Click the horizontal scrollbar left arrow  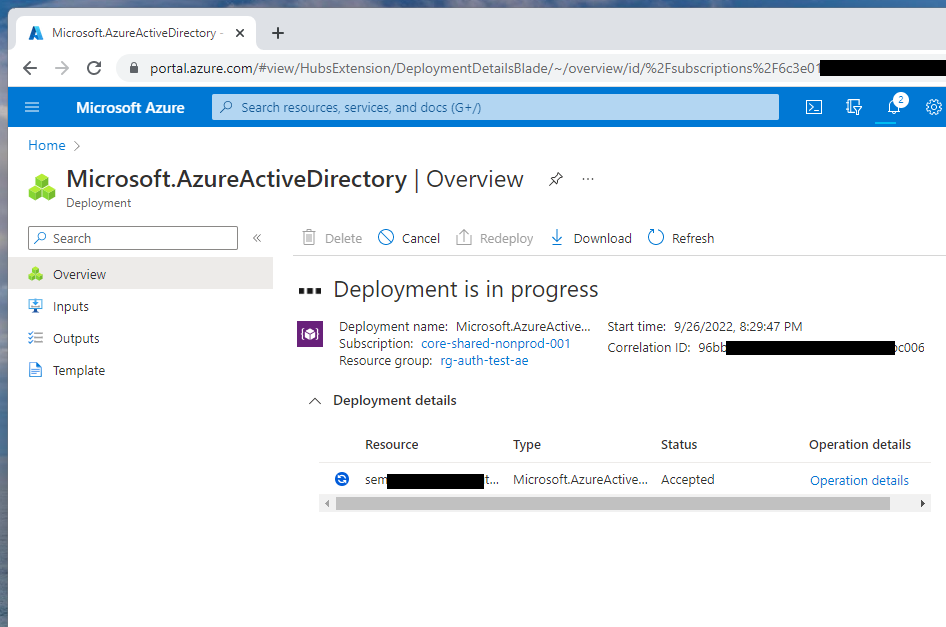pyautogui.click(x=327, y=503)
